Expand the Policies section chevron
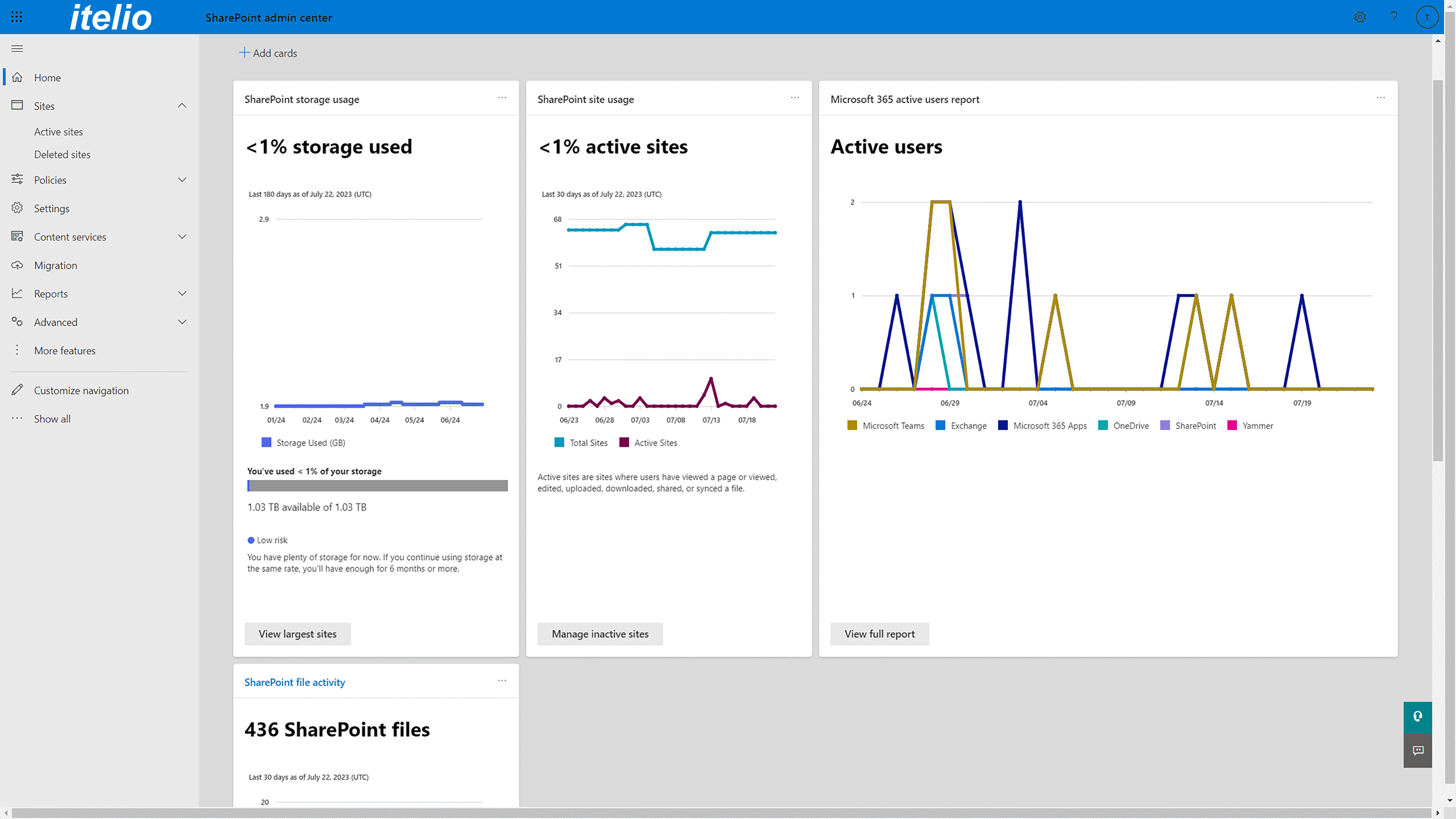Screen dimensions: 1456x819 (x=182, y=180)
